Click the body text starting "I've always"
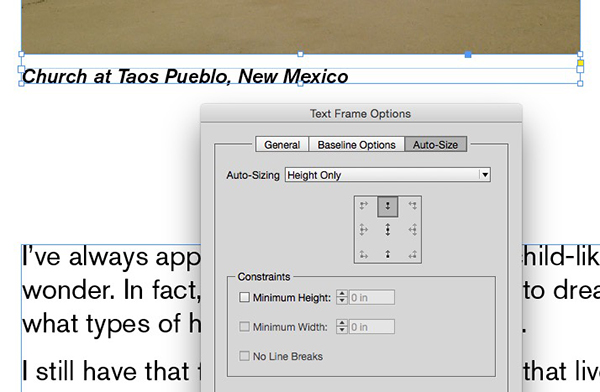This screenshot has width=600, height=392. point(111,256)
